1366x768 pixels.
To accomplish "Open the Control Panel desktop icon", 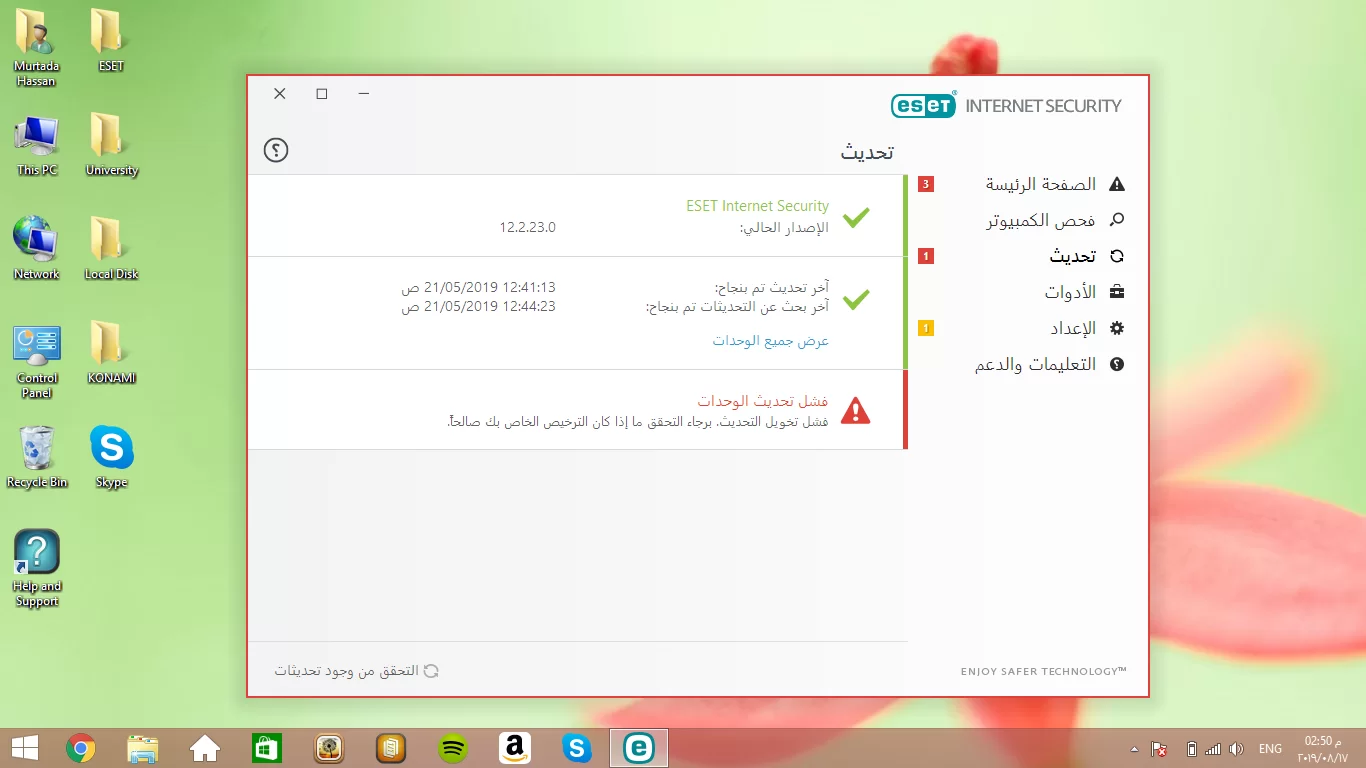I will [37, 361].
